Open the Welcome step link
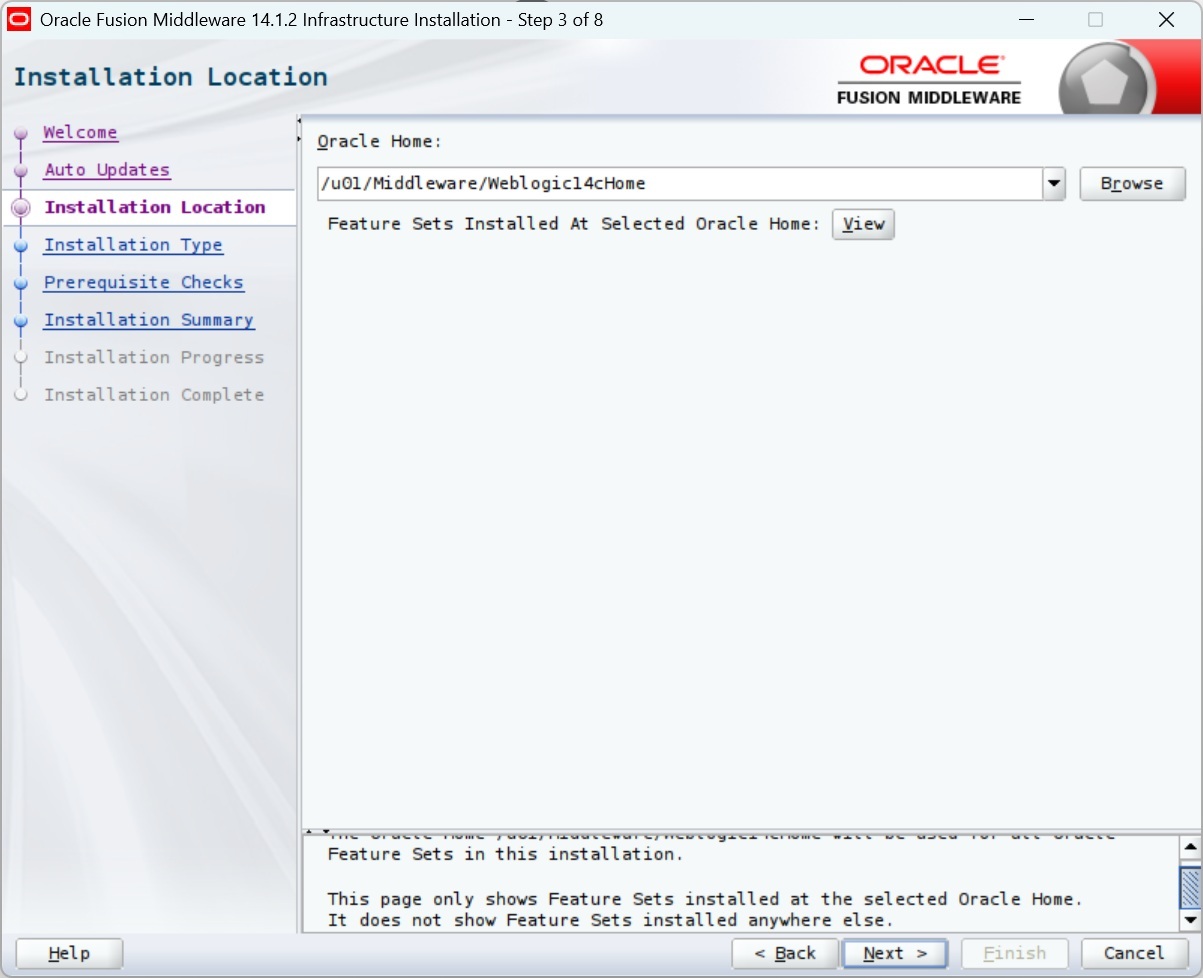1203x978 pixels. click(80, 132)
